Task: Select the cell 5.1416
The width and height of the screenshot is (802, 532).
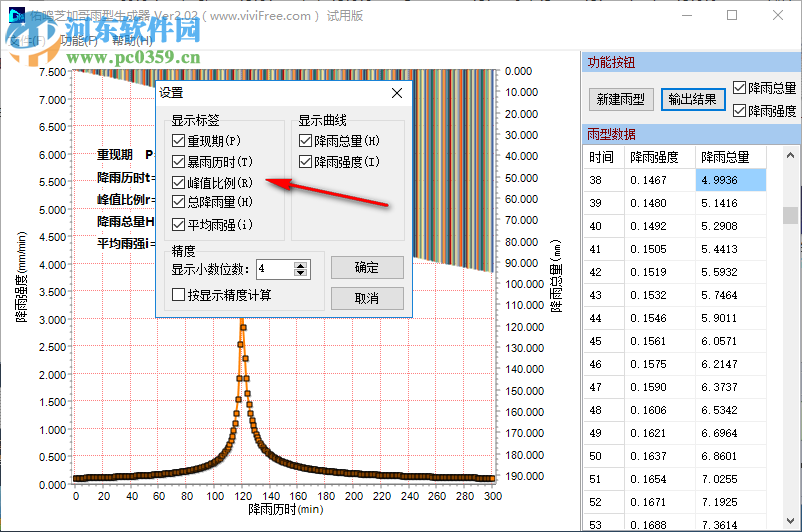Action: (730, 203)
